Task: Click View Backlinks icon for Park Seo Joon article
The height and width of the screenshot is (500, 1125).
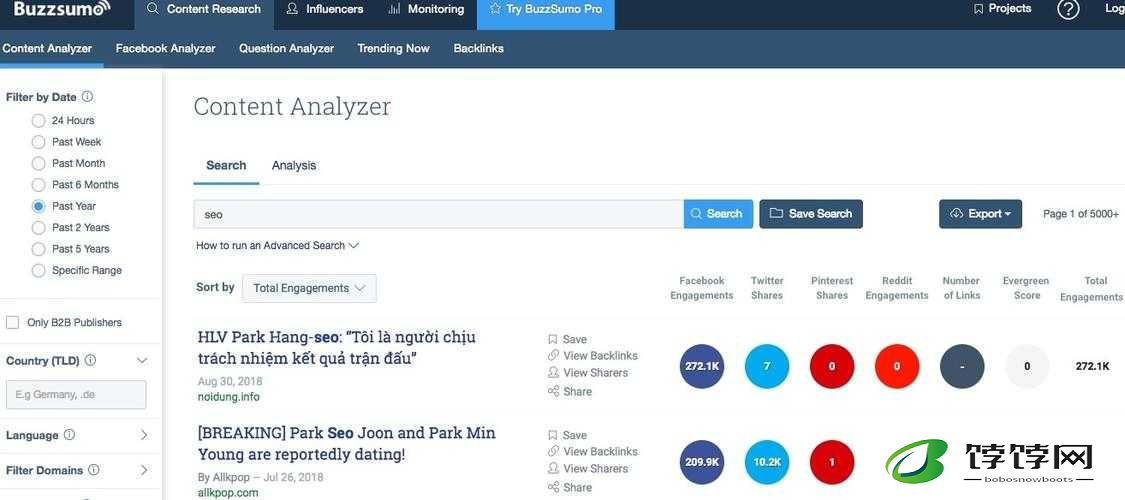Action: pos(553,451)
